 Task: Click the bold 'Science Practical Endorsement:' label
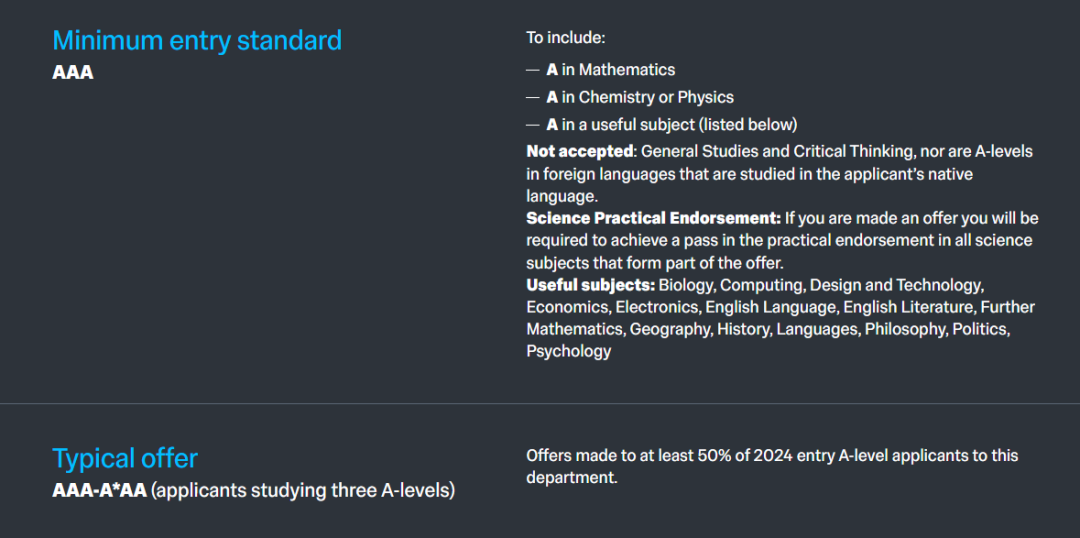click(654, 218)
